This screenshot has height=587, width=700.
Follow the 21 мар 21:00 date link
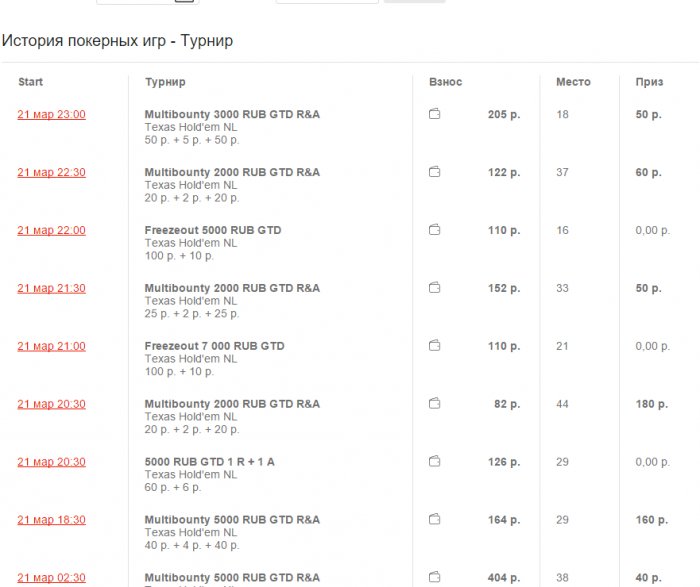pos(51,347)
